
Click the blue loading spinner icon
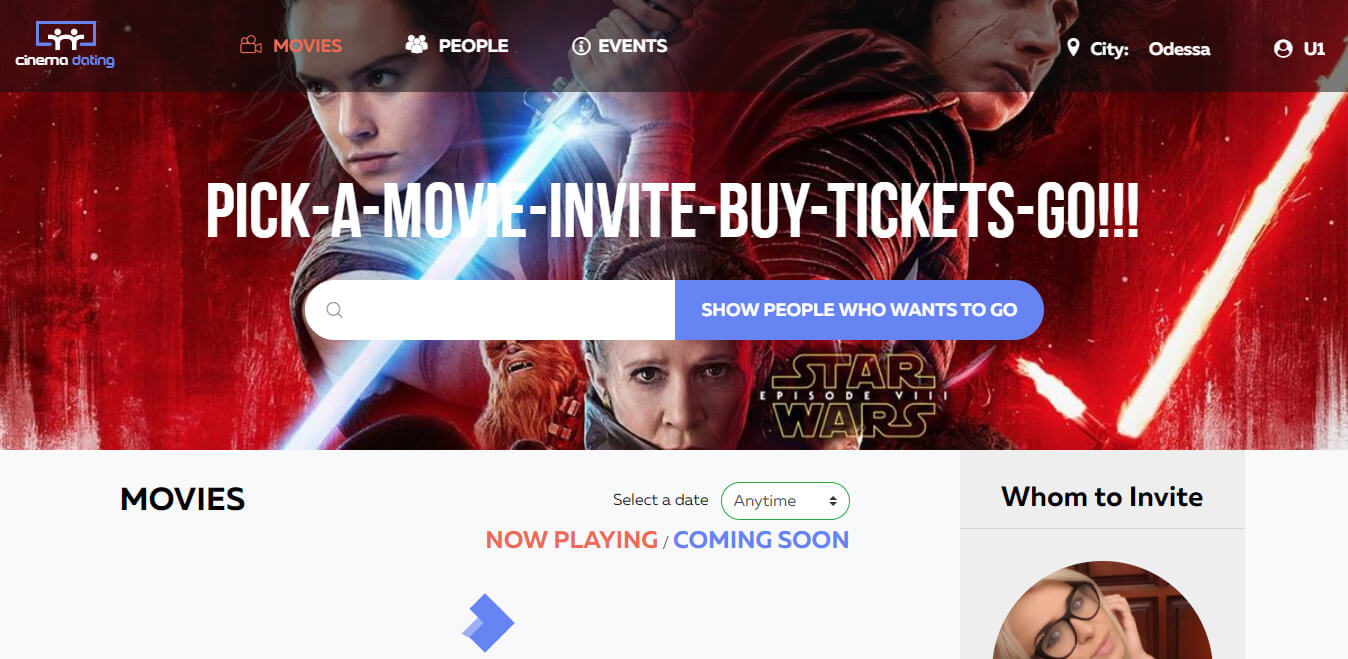point(487,623)
